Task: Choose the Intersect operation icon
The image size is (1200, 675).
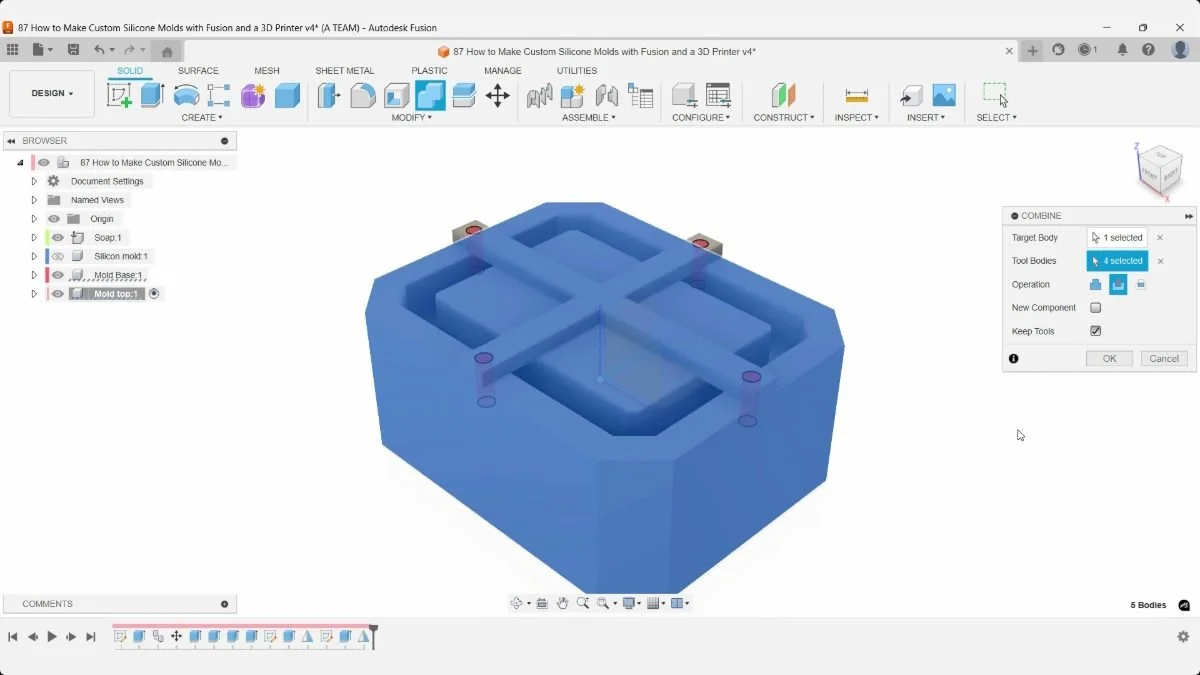Action: (1141, 284)
